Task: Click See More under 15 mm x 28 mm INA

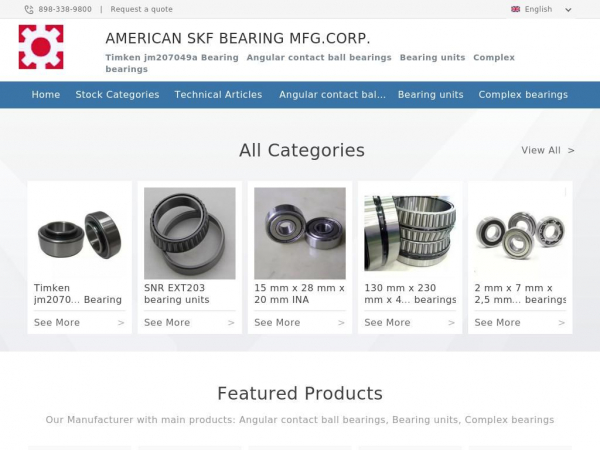Action: coord(277,323)
